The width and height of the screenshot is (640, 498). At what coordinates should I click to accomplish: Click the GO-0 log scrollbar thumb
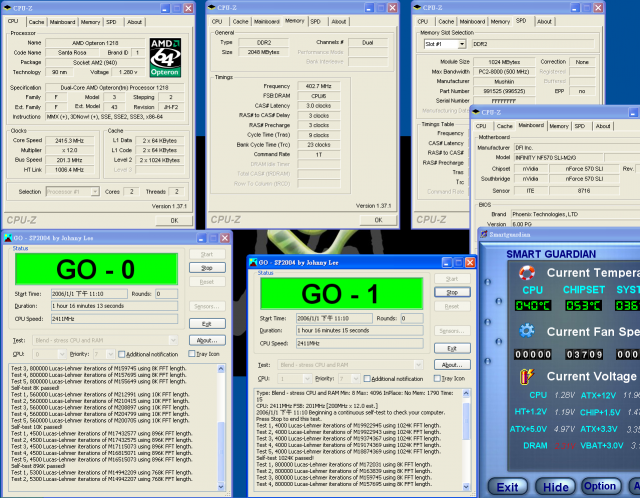(221, 451)
